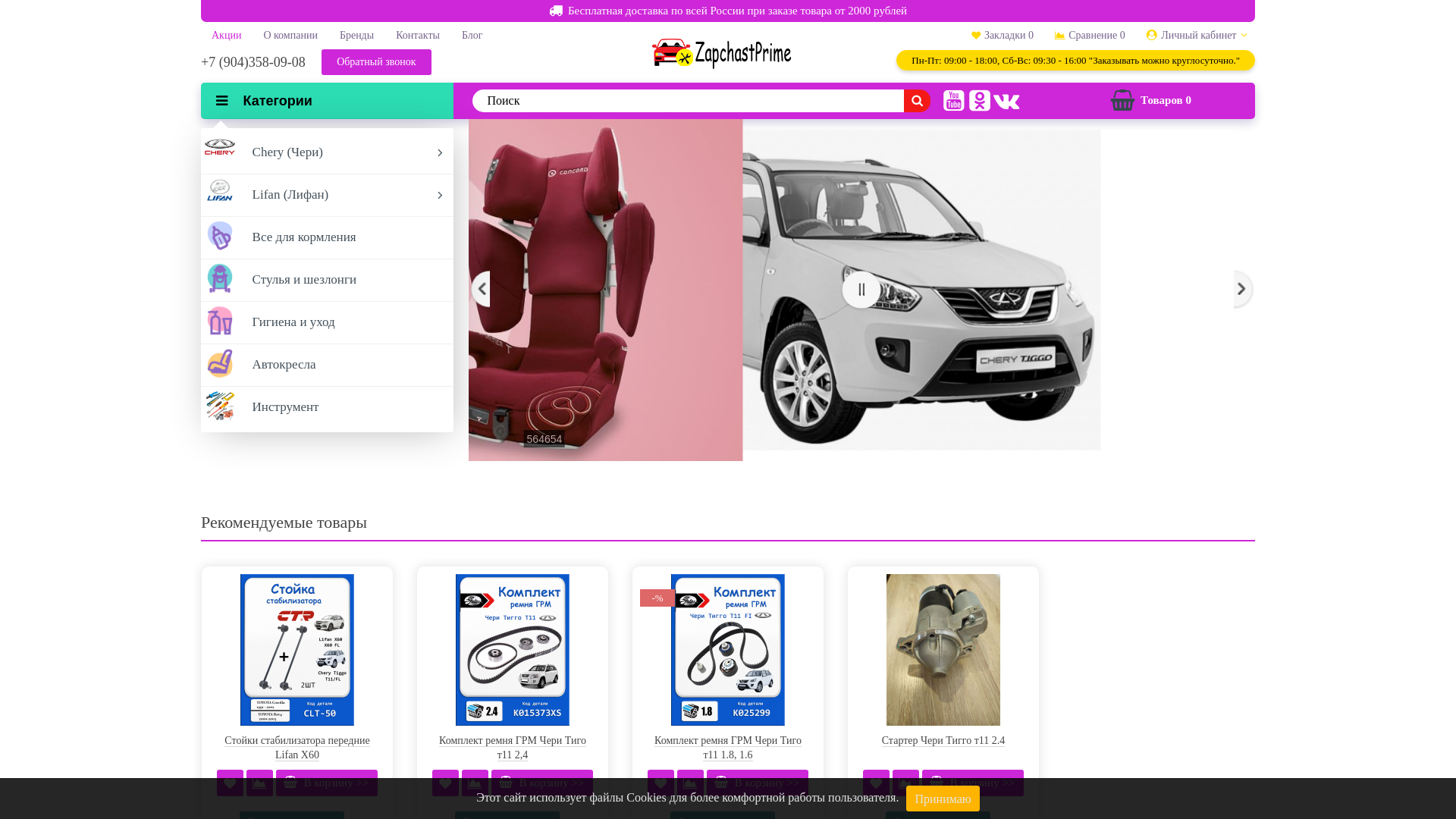The height and width of the screenshot is (819, 1456).
Task: Click the working hours notice text
Action: [x=1075, y=61]
